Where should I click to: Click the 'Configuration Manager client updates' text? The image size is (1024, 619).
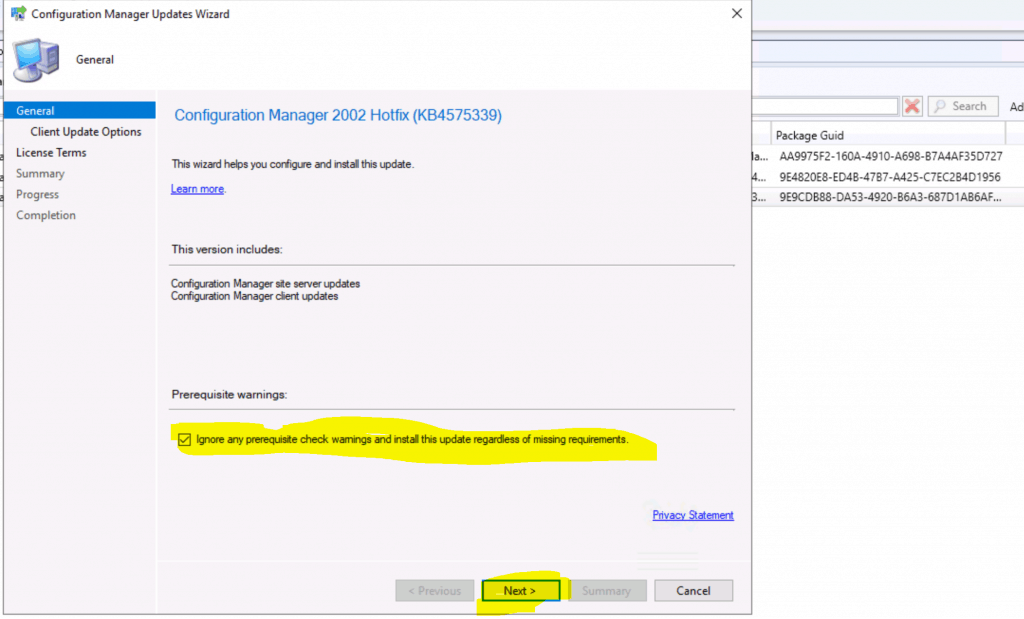(x=255, y=296)
